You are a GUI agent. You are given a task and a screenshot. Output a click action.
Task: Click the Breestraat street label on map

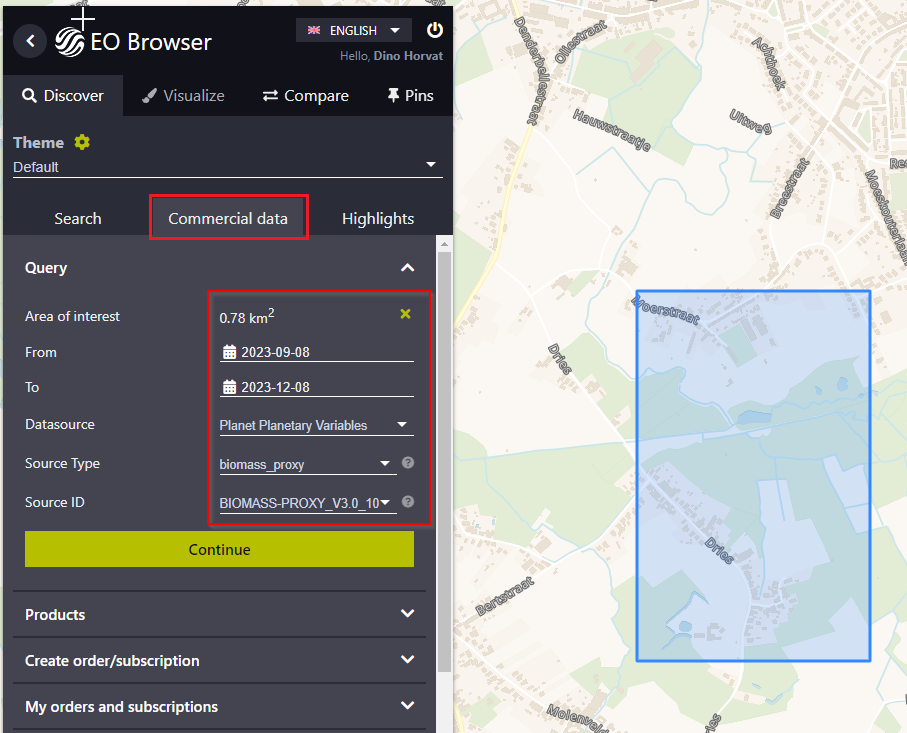point(789,189)
